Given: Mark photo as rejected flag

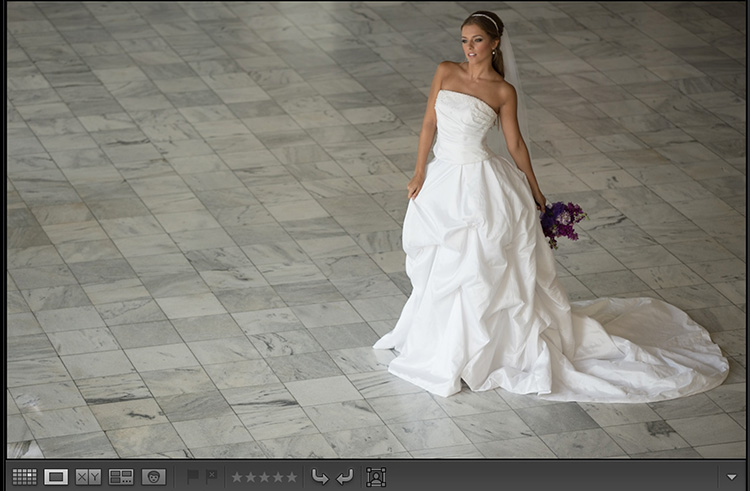Looking at the screenshot, I should (211, 476).
